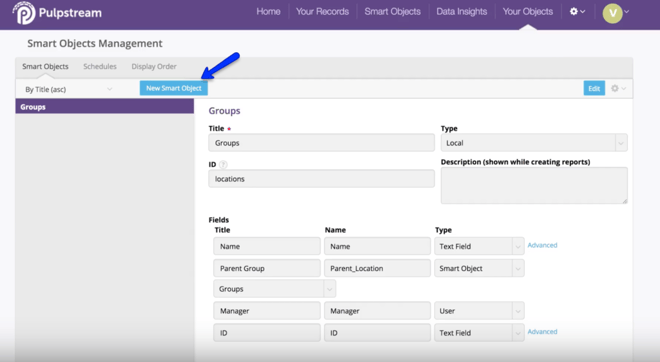Switch to the Display Order tab
The width and height of the screenshot is (660, 362).
[154, 67]
